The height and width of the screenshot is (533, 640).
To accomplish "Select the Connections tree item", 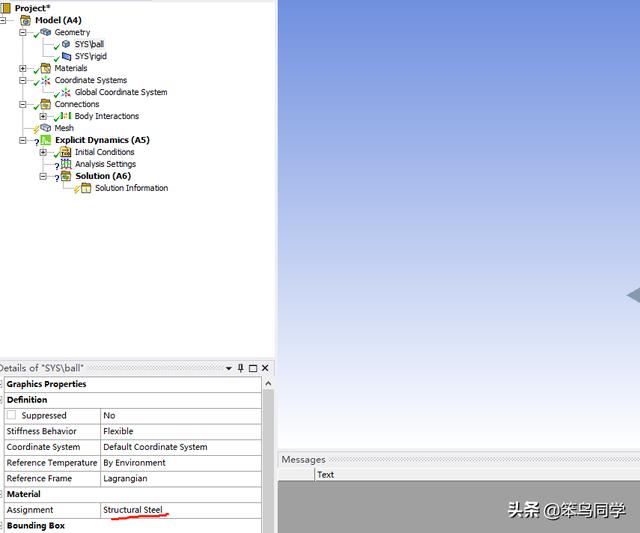I will pos(76,104).
